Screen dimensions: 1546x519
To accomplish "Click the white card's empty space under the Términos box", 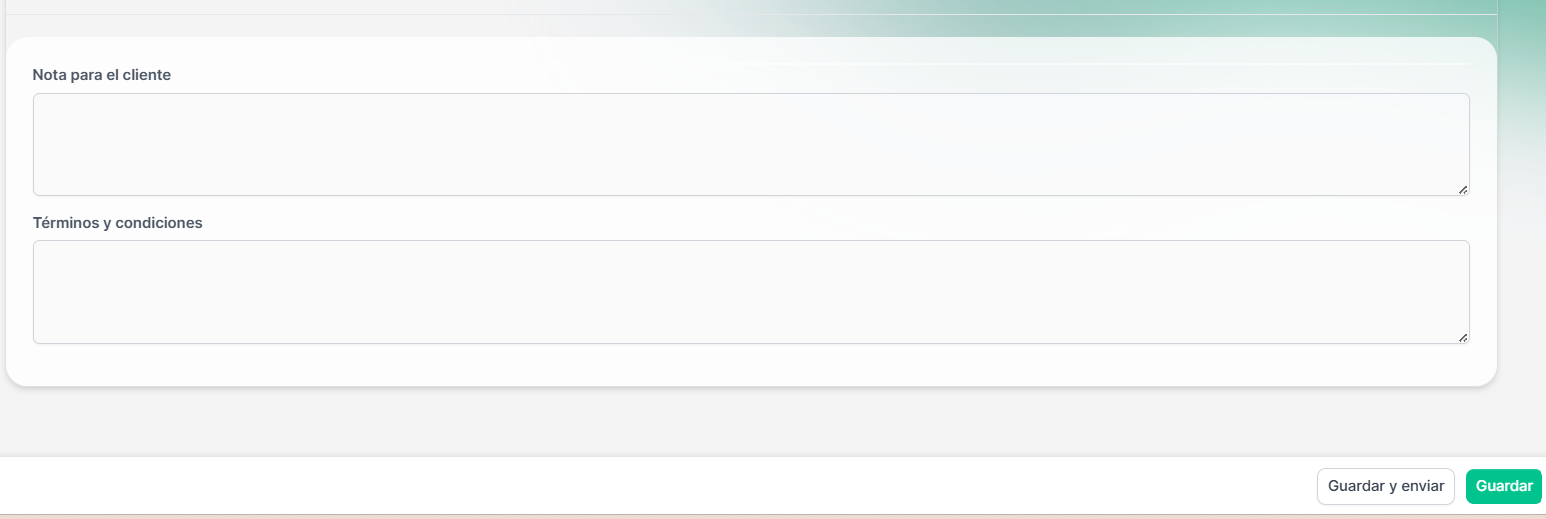I will click(x=750, y=364).
